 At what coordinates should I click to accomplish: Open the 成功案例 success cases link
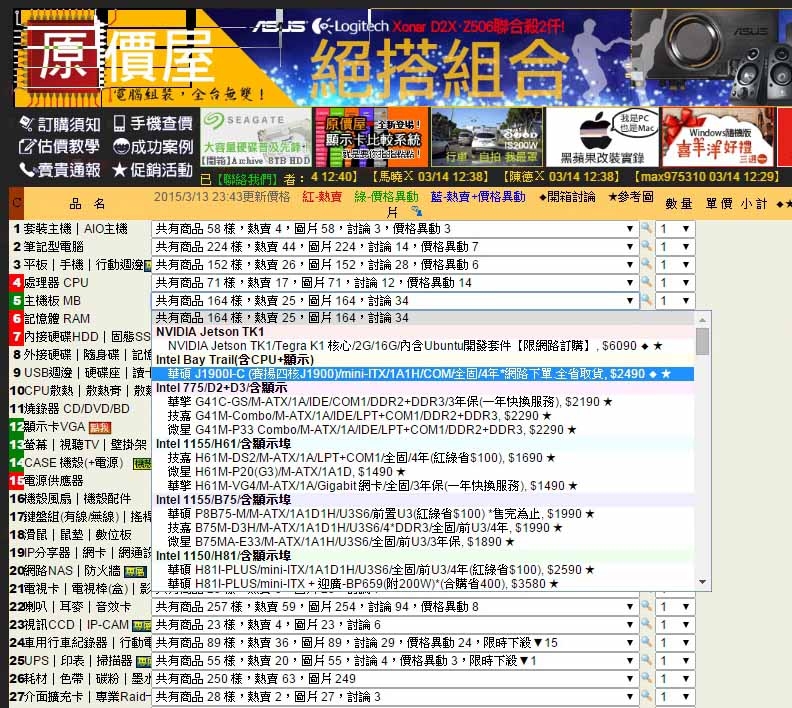153,146
